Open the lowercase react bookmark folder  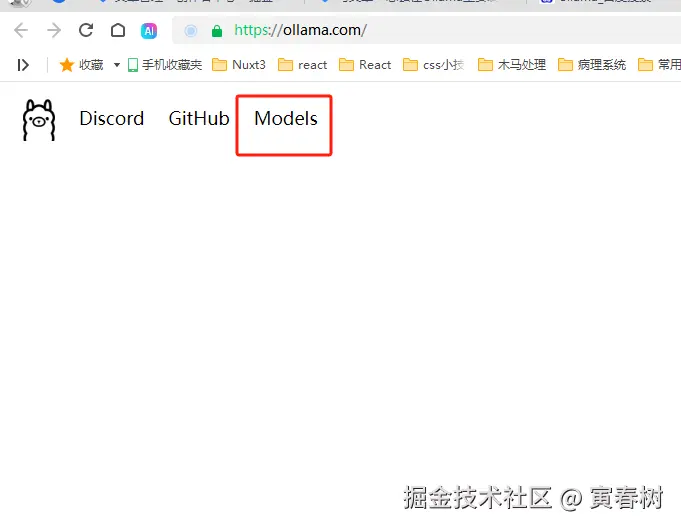click(302, 65)
